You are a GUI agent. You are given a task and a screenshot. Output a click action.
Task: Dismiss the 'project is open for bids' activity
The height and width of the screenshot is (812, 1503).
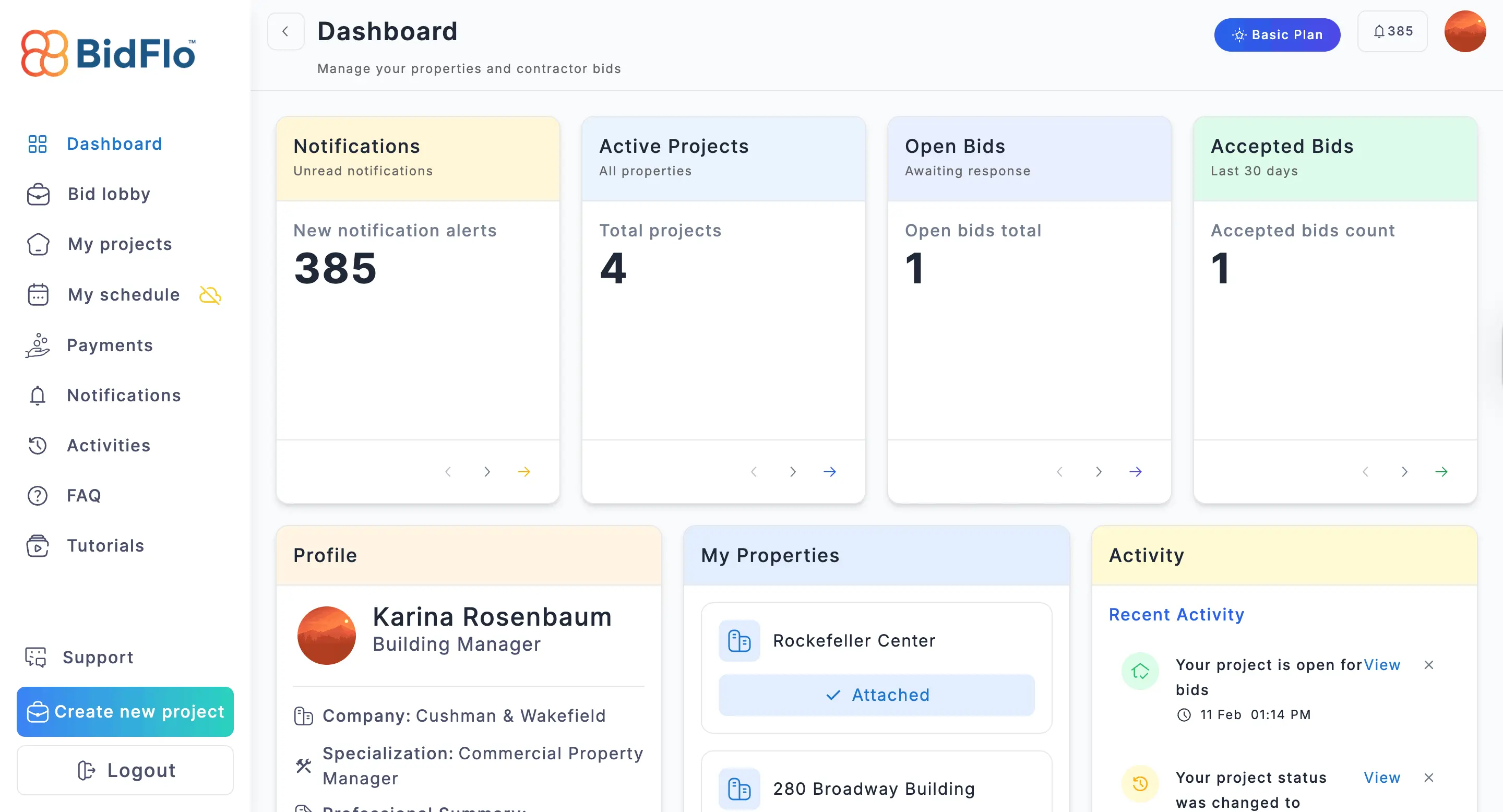1429,665
